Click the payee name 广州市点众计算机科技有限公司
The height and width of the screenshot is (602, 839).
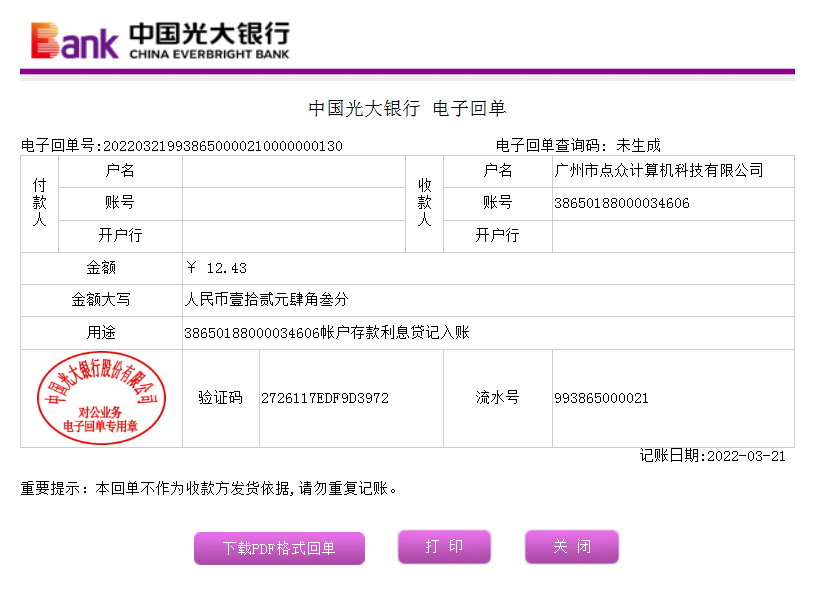point(659,171)
